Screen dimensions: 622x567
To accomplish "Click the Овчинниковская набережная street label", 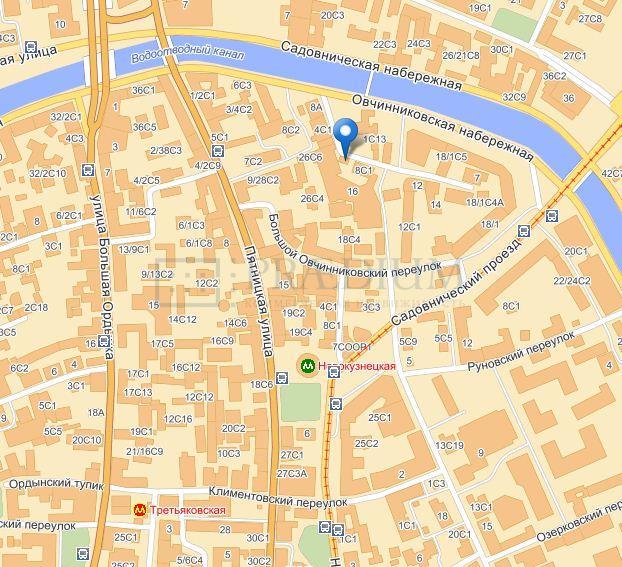I will pyautogui.click(x=443, y=127).
